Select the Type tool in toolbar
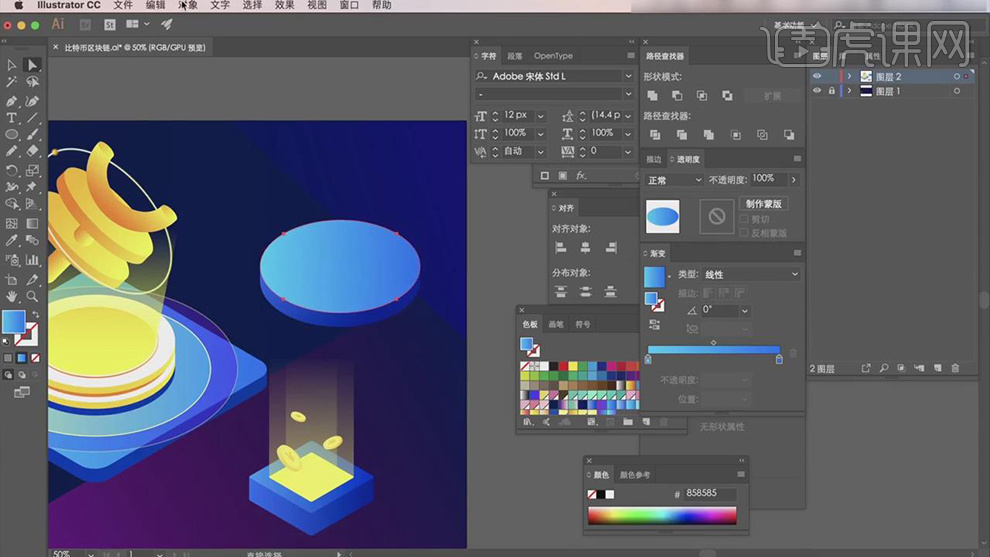Screen dimensions: 990x557 coord(12,118)
